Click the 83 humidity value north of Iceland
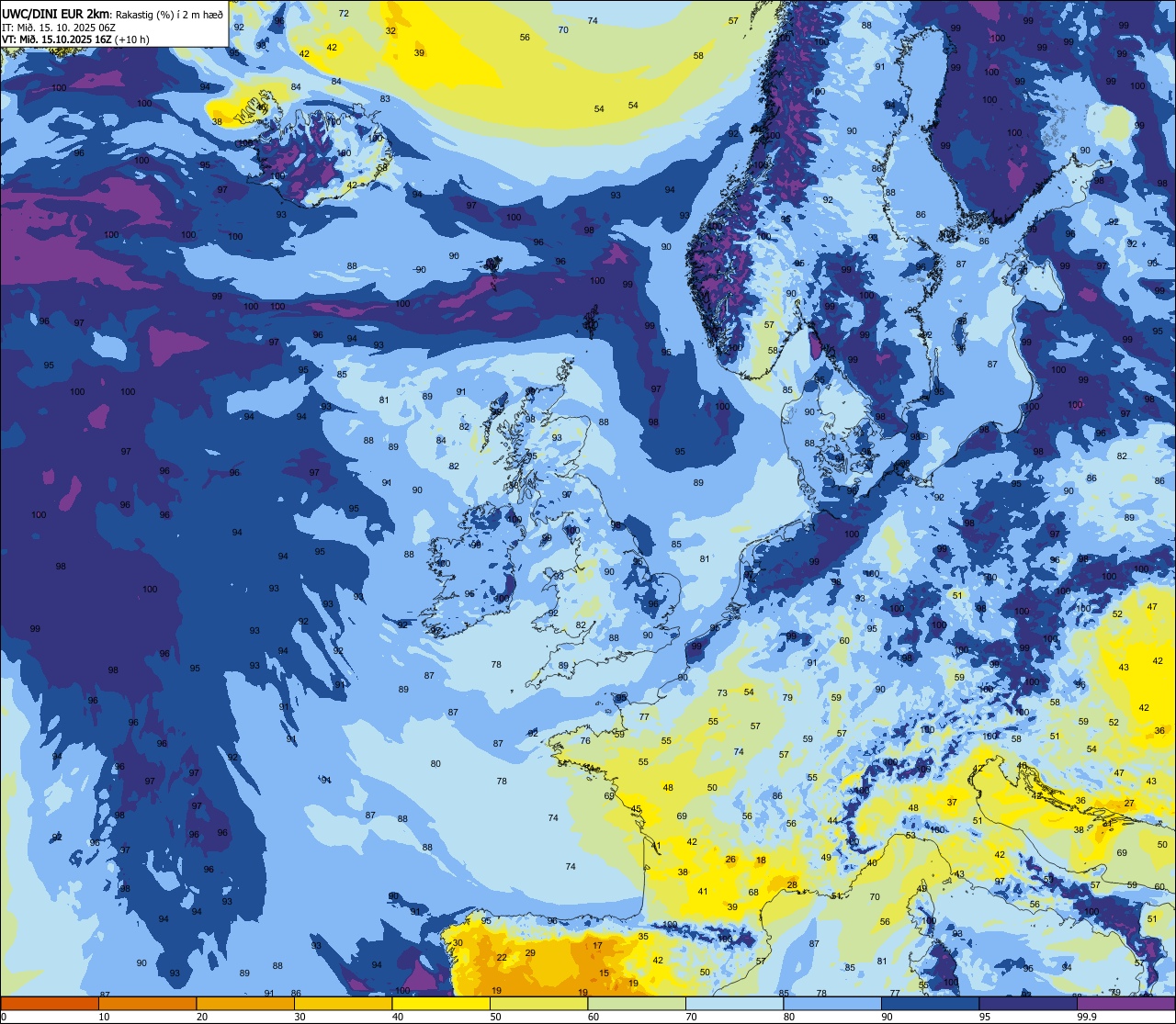The width and height of the screenshot is (1176, 1024). click(385, 98)
